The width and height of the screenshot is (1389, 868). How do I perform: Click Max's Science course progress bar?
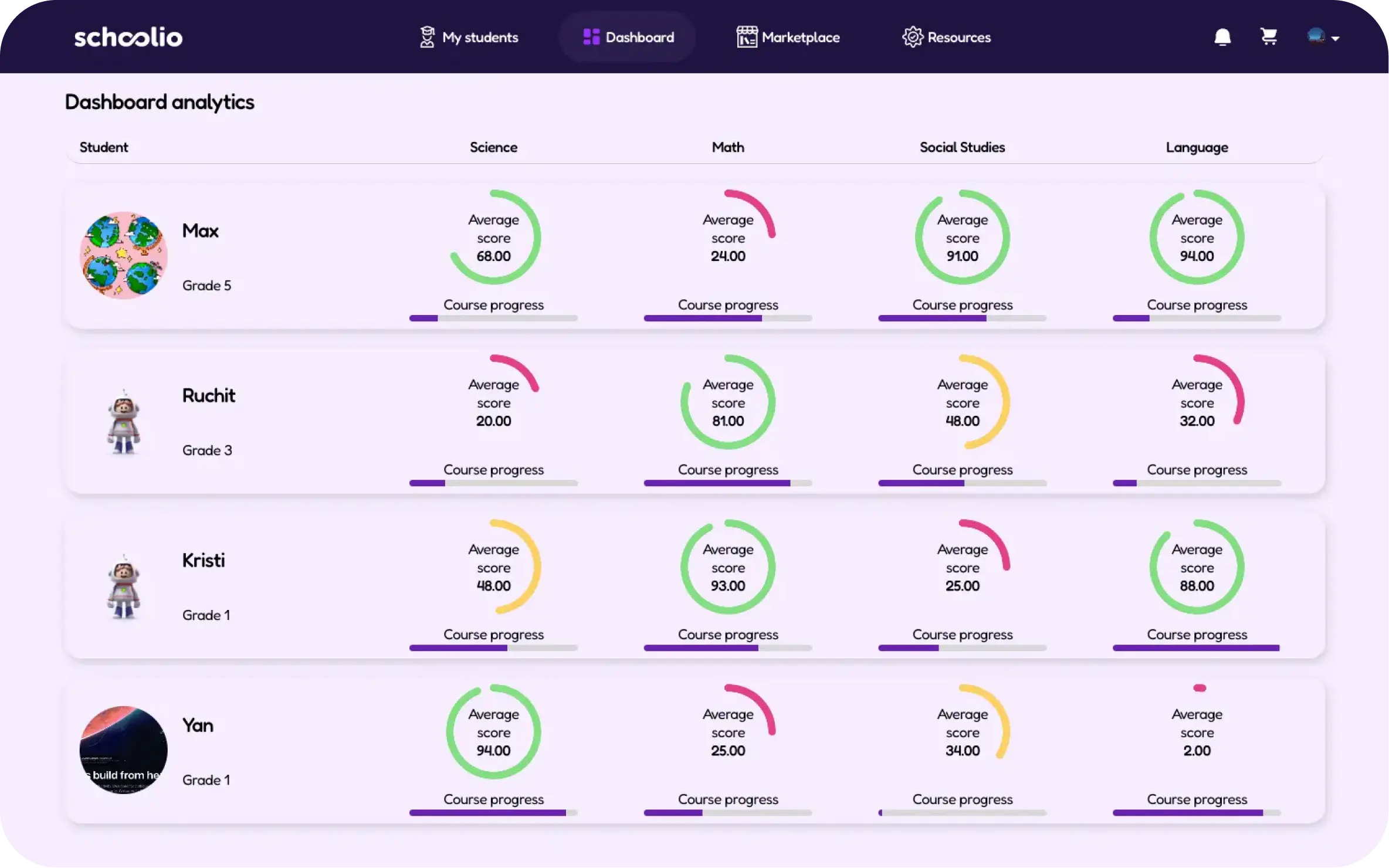493,318
